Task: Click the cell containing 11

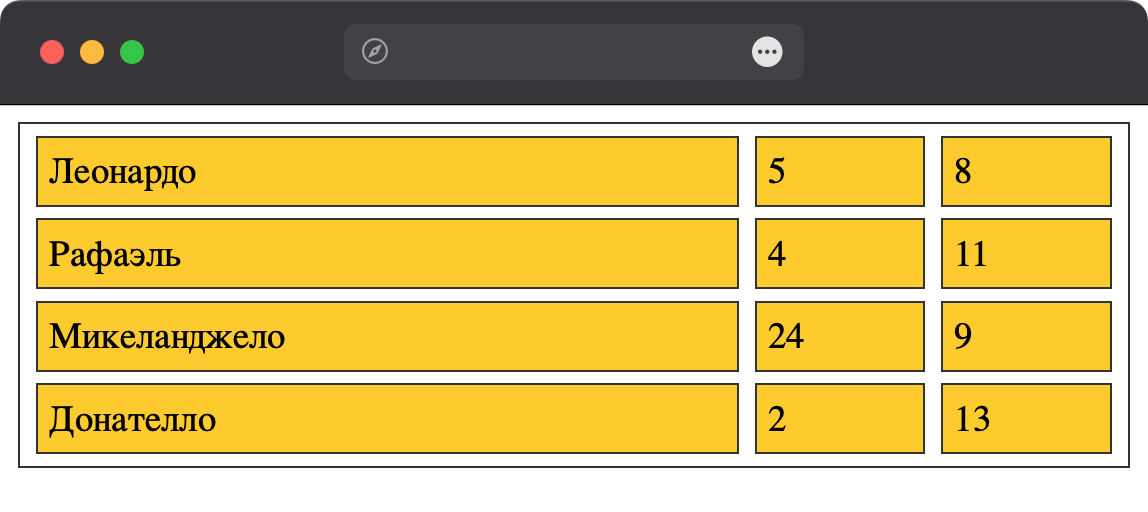Action: coord(1026,253)
